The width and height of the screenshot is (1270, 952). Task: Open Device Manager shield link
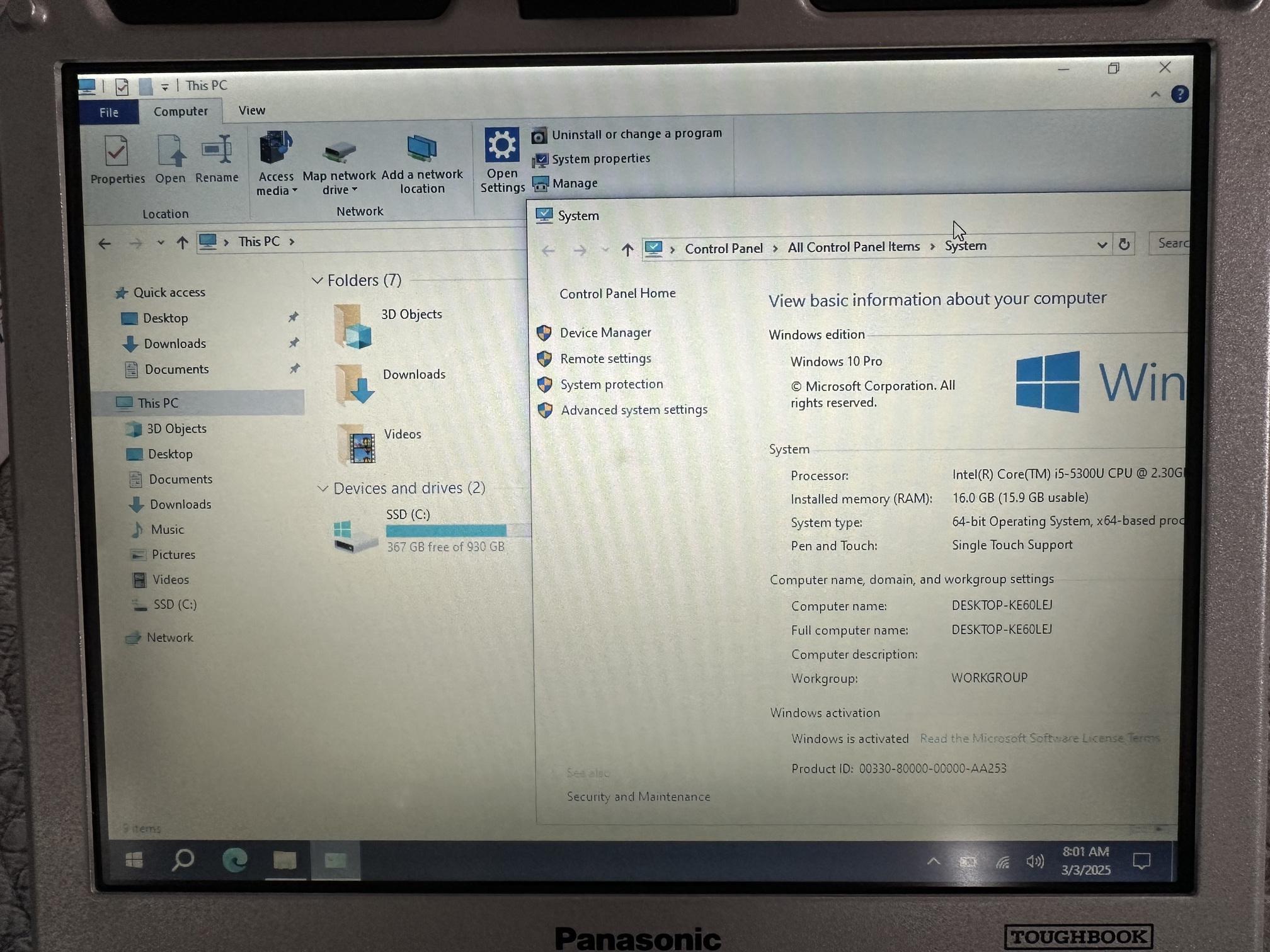point(605,332)
